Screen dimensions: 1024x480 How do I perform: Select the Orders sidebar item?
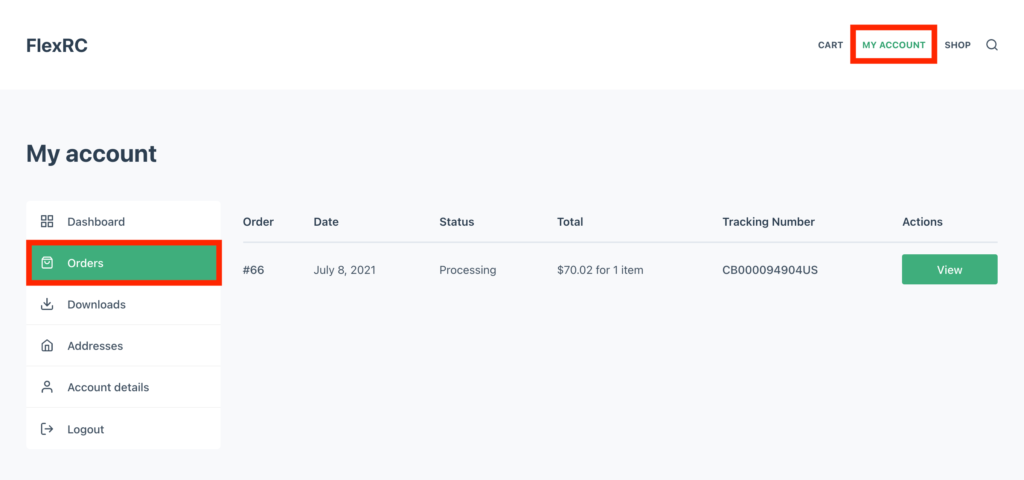pos(123,263)
